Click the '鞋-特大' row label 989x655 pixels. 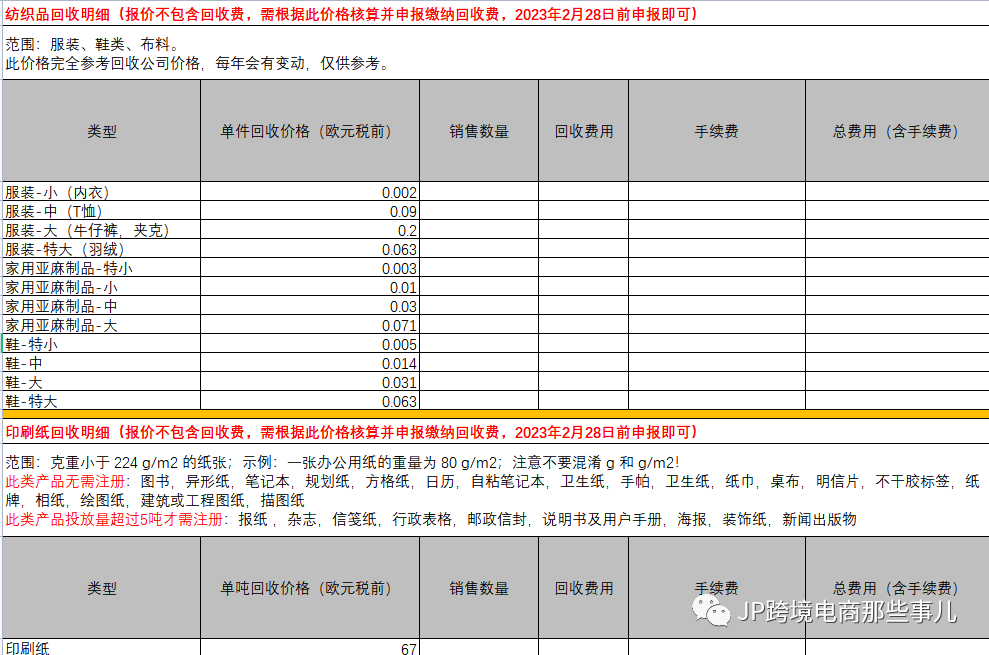[x=32, y=401]
